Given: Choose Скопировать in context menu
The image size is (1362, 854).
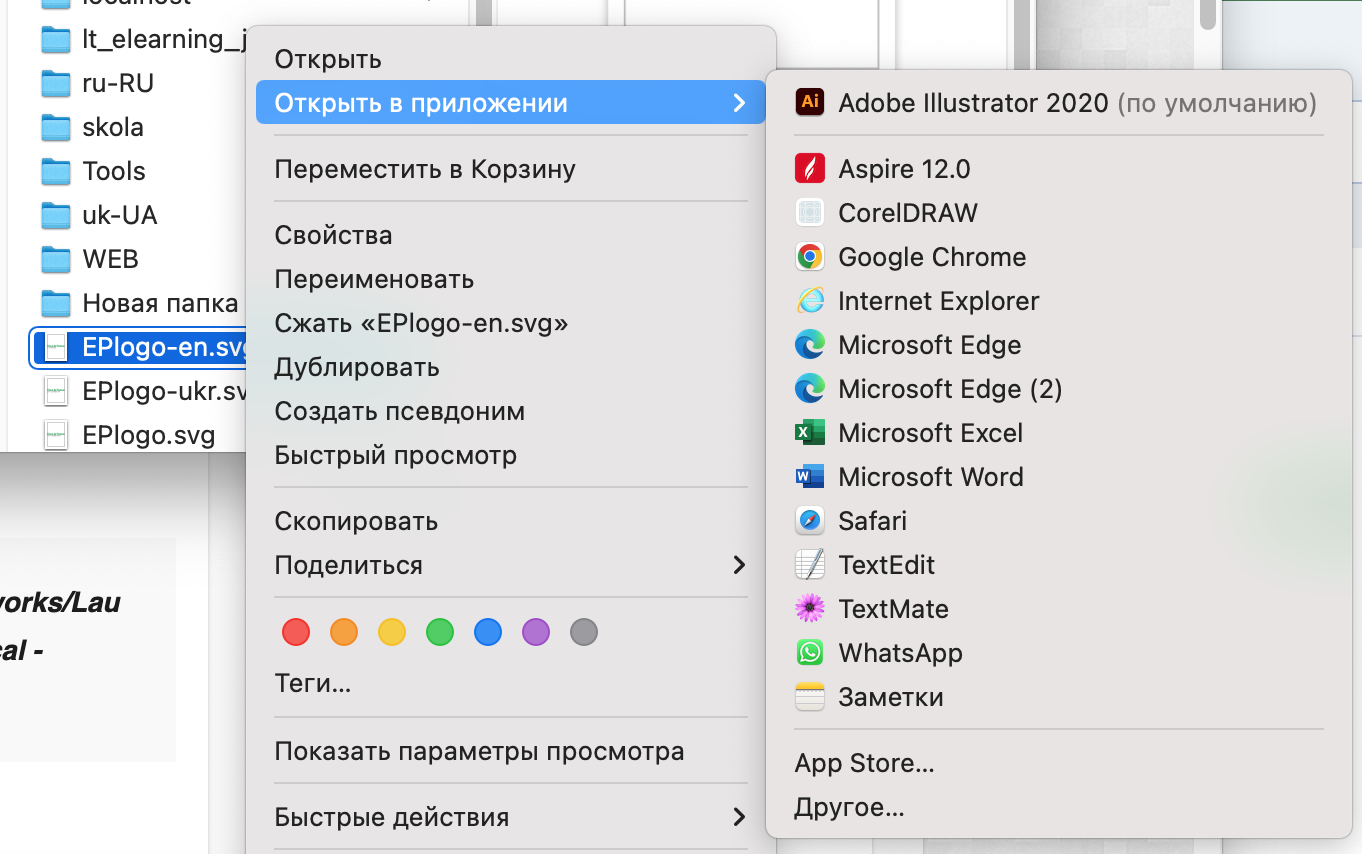Looking at the screenshot, I should (x=511, y=521).
